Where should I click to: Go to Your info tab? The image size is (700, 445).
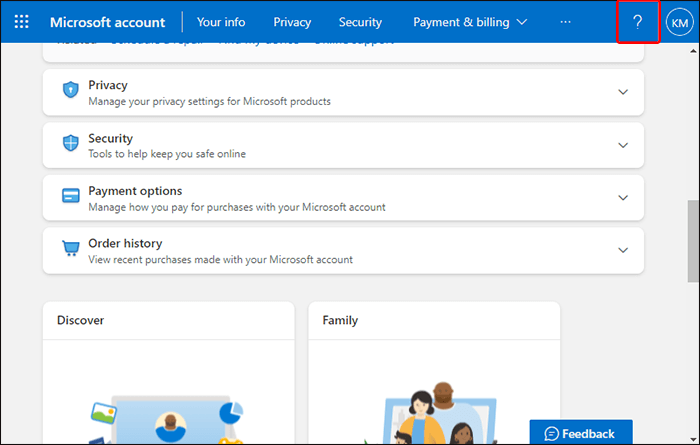[221, 22]
